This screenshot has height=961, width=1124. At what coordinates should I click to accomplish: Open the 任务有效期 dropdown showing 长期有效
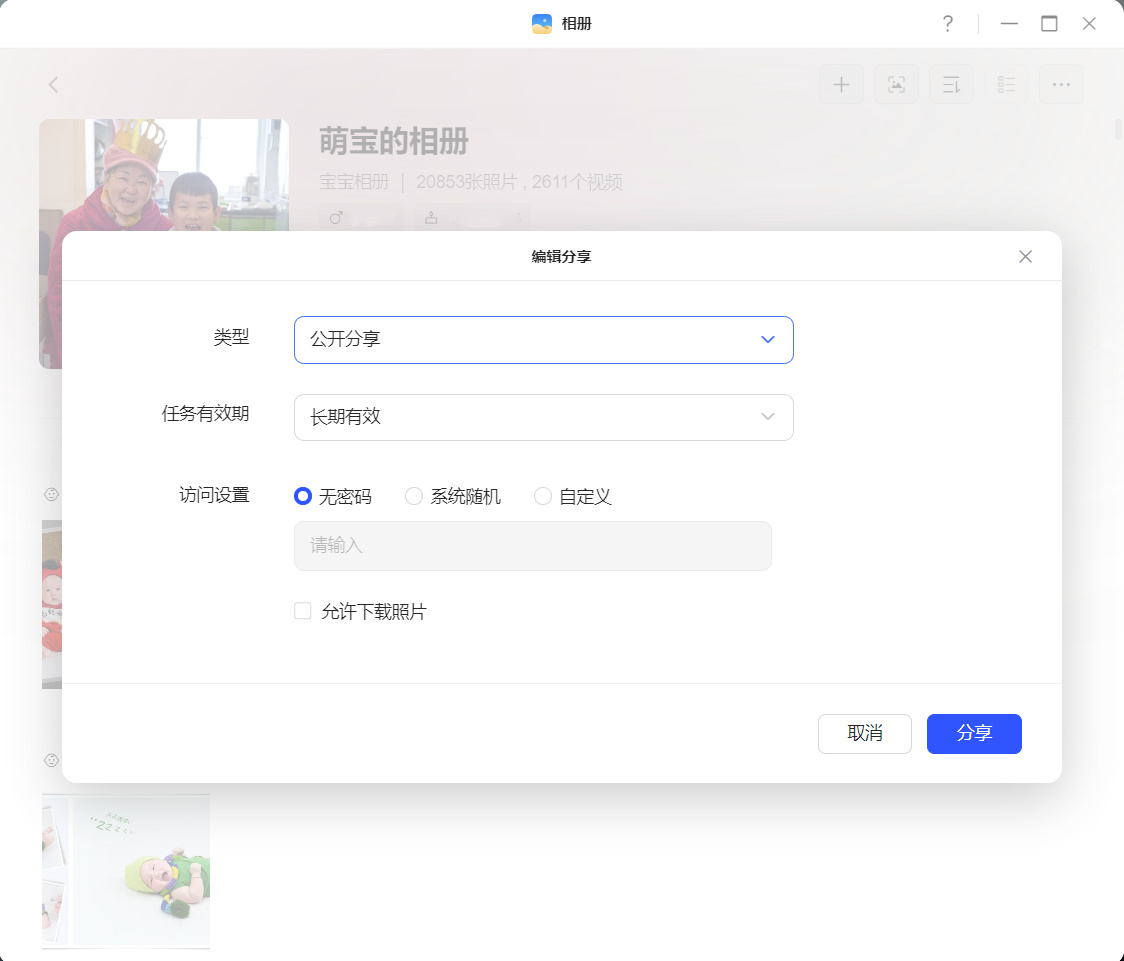tap(543, 417)
